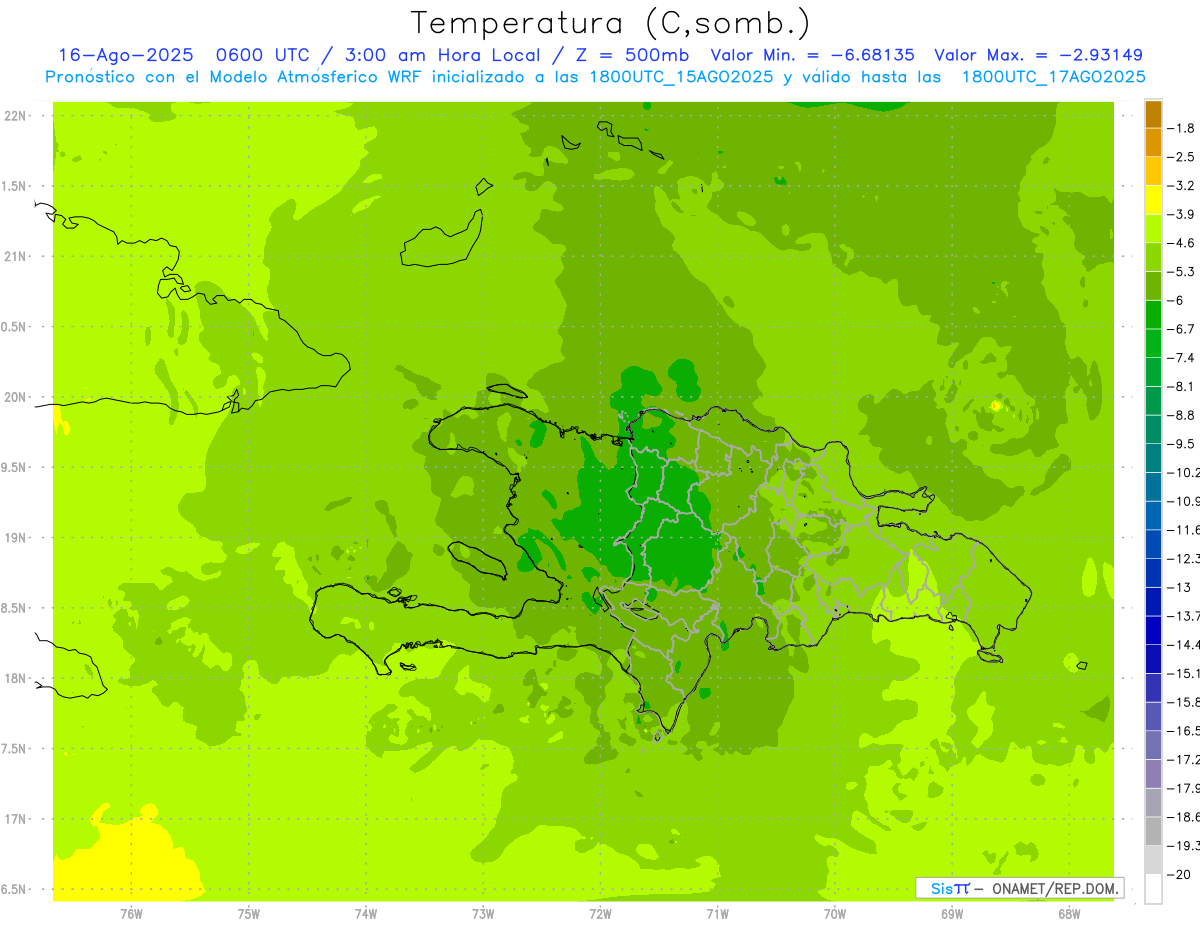Click the '-1.8' legend value
Image resolution: width=1200 pixels, height=927 pixels.
click(x=1183, y=128)
